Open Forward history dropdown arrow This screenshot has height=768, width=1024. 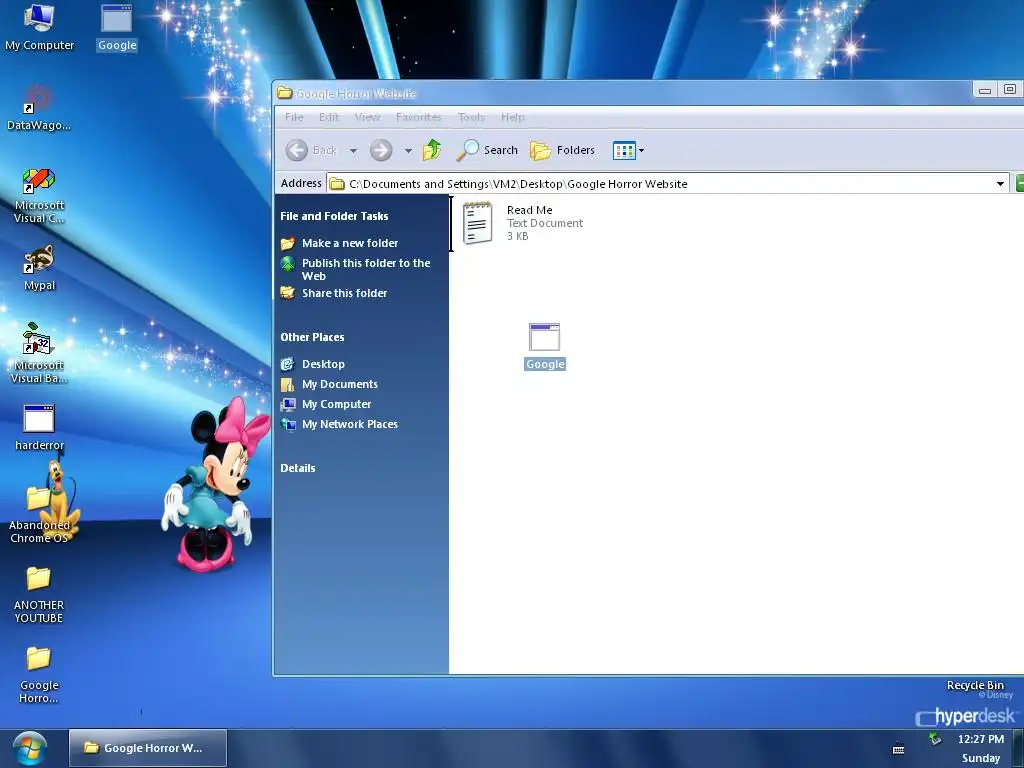tap(408, 151)
